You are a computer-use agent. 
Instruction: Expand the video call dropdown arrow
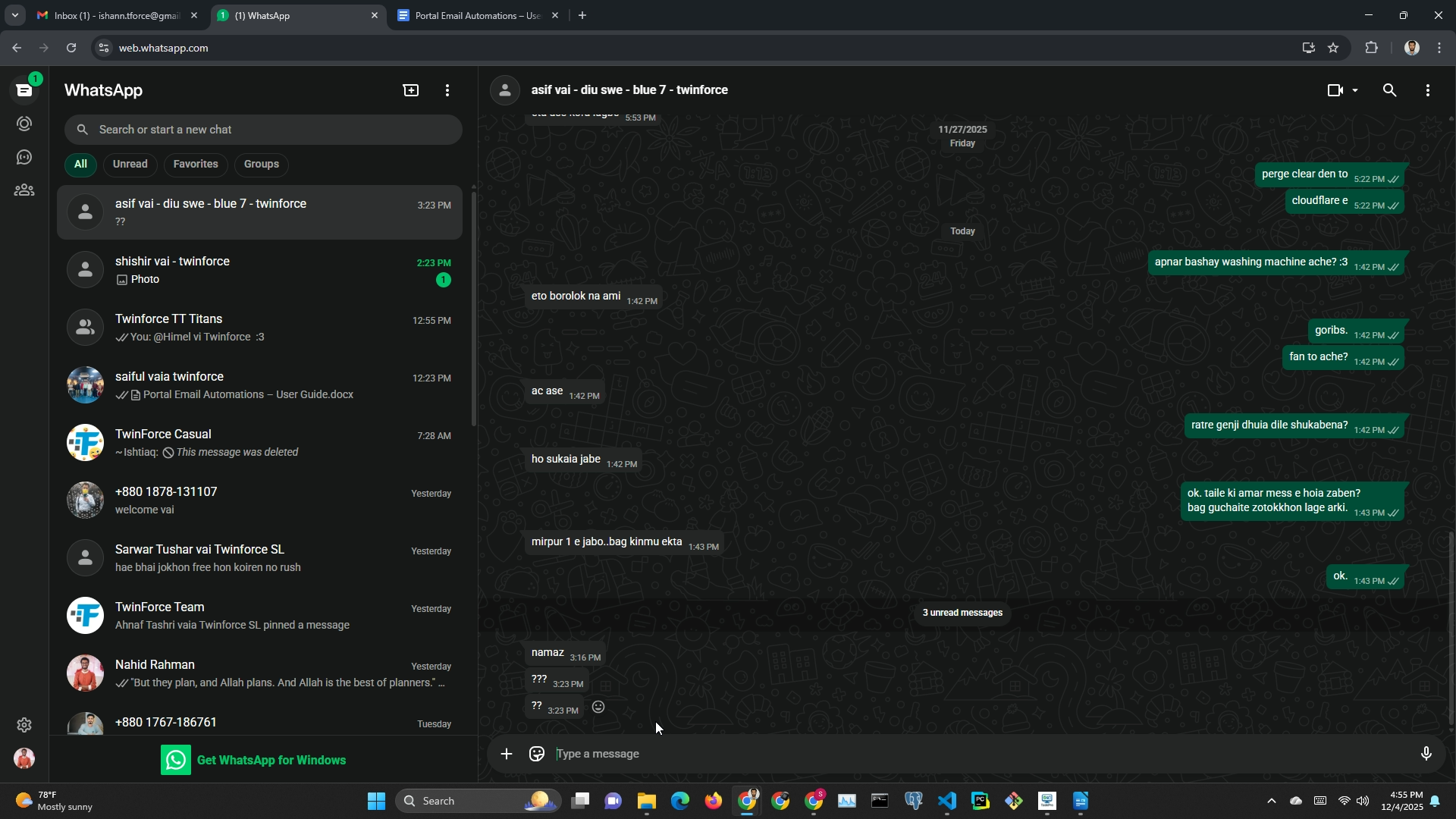pyautogui.click(x=1355, y=90)
